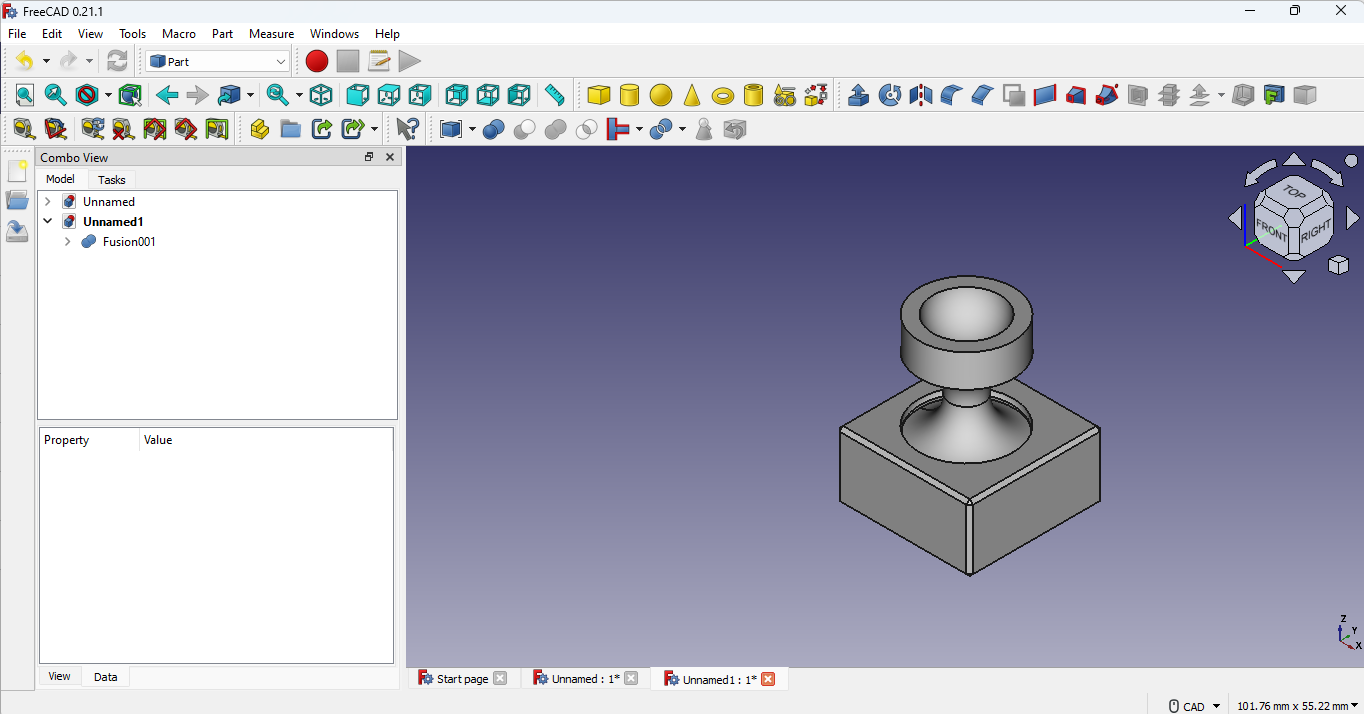Expand the Unnamed document in the tree
The width and height of the screenshot is (1364, 714).
[47, 202]
